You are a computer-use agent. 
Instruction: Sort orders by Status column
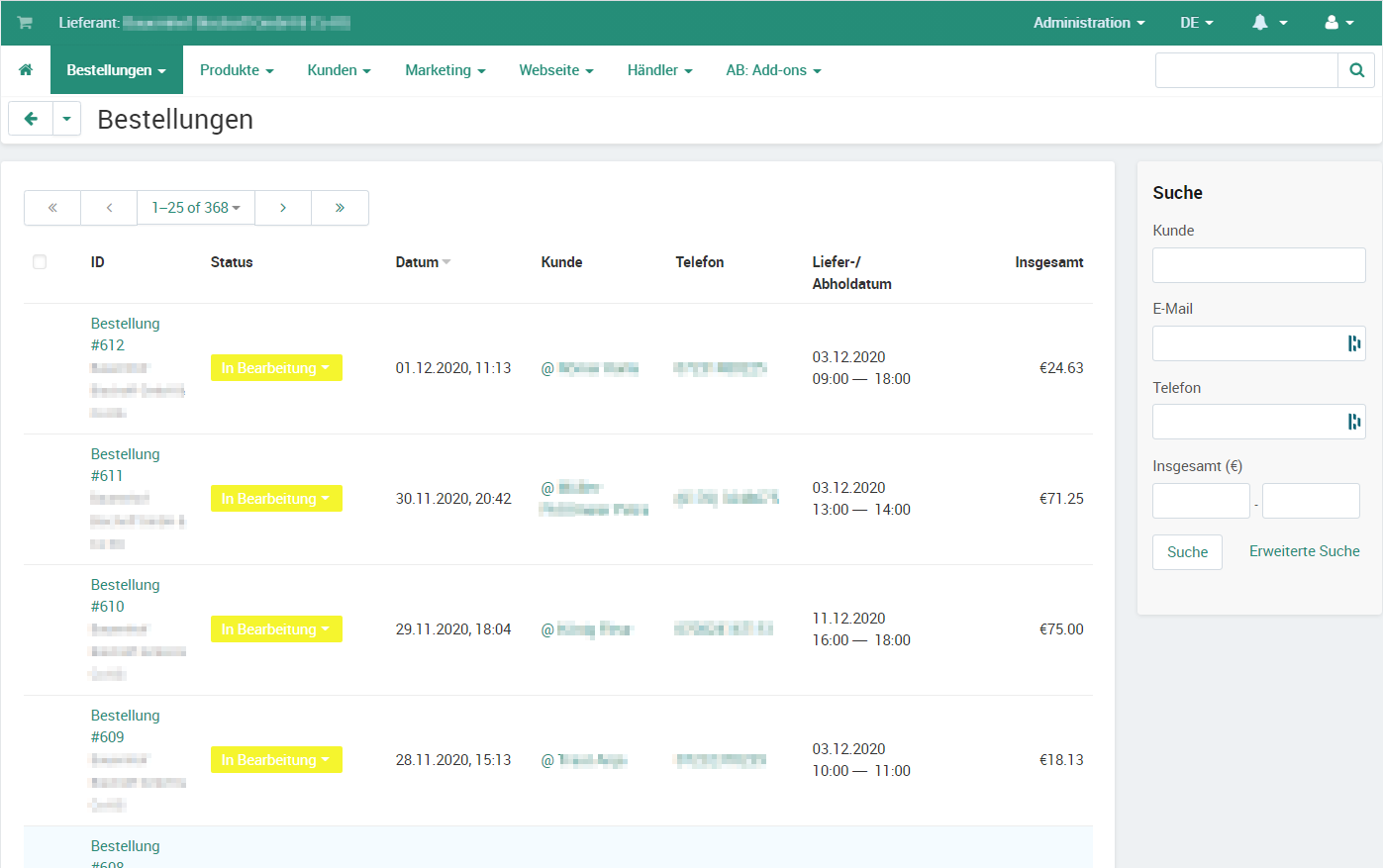(232, 262)
